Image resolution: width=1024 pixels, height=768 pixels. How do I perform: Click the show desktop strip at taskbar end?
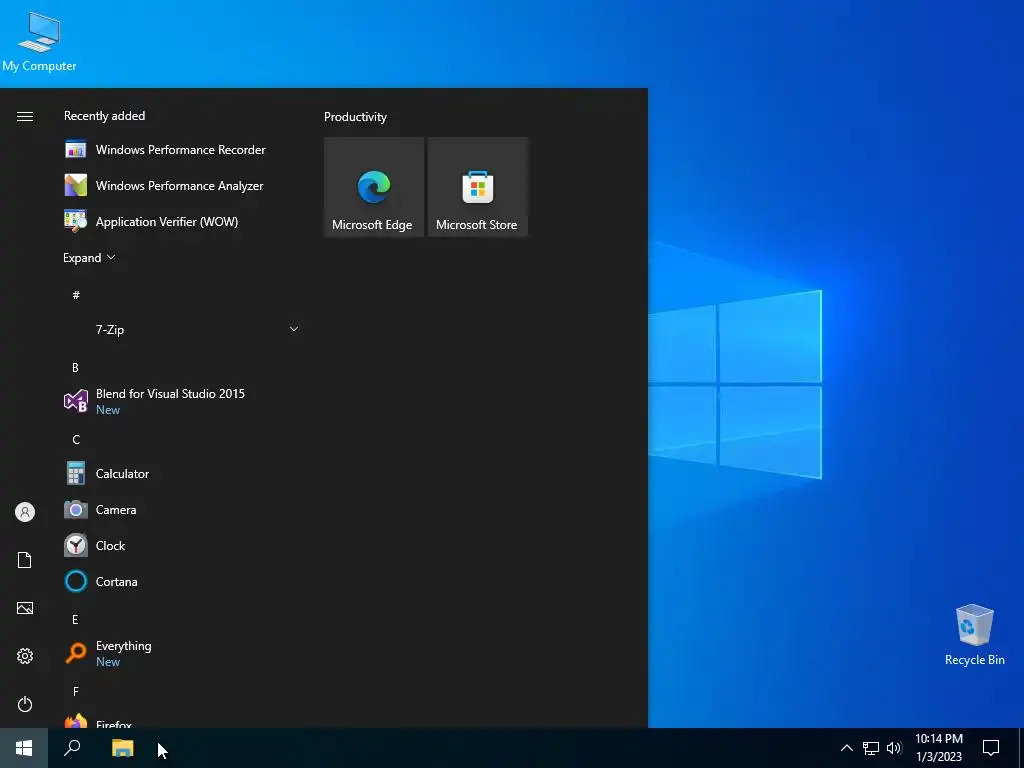point(1021,748)
